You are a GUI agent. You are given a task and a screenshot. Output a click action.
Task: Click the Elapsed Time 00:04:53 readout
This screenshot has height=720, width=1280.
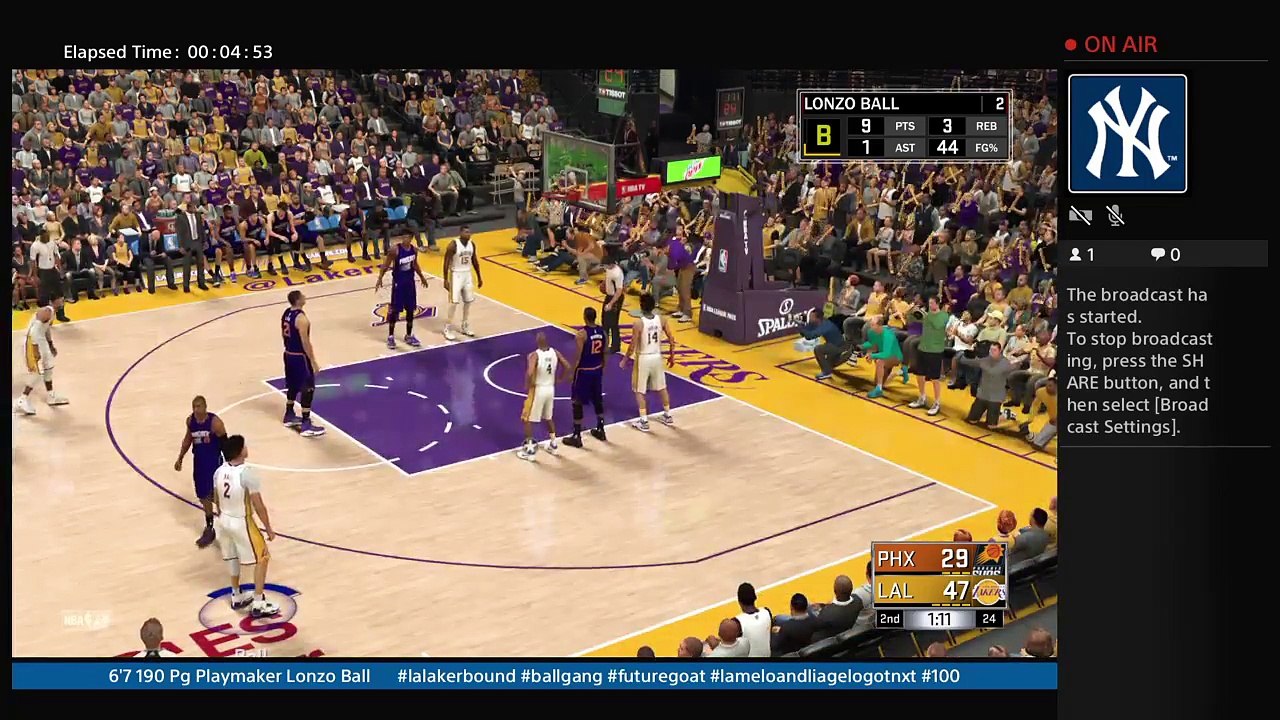pyautogui.click(x=168, y=52)
